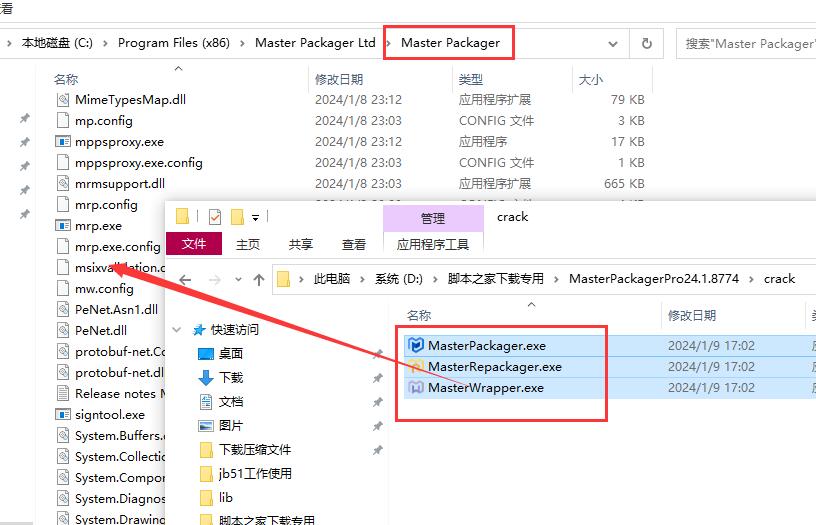Open jb51工作使用 folder in sidebar
The image size is (816, 525).
255,473
